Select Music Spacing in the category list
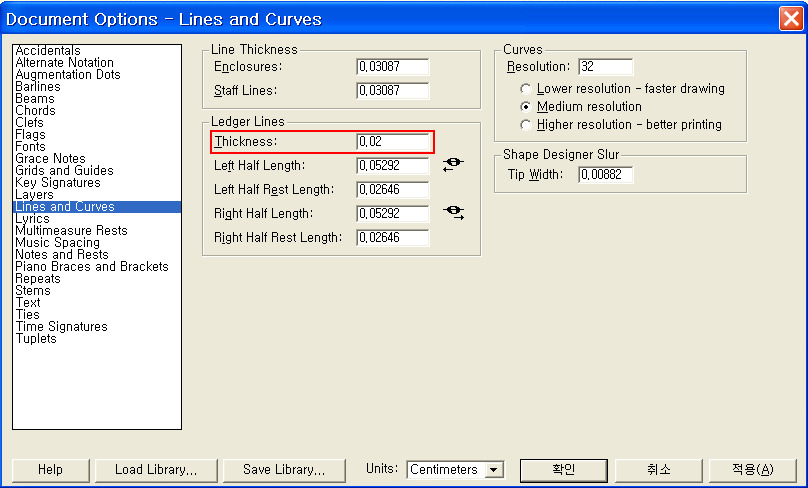 [x=57, y=243]
